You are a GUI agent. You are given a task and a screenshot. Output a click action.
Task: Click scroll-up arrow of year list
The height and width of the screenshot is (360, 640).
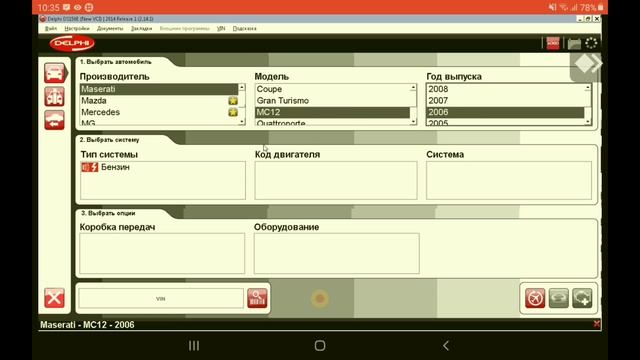[x=587, y=87]
